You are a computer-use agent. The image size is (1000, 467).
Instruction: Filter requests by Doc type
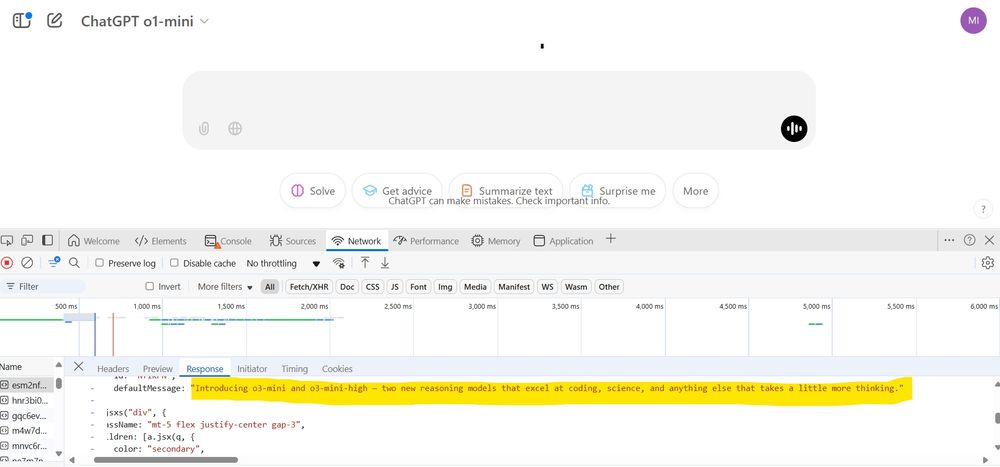coord(347,286)
